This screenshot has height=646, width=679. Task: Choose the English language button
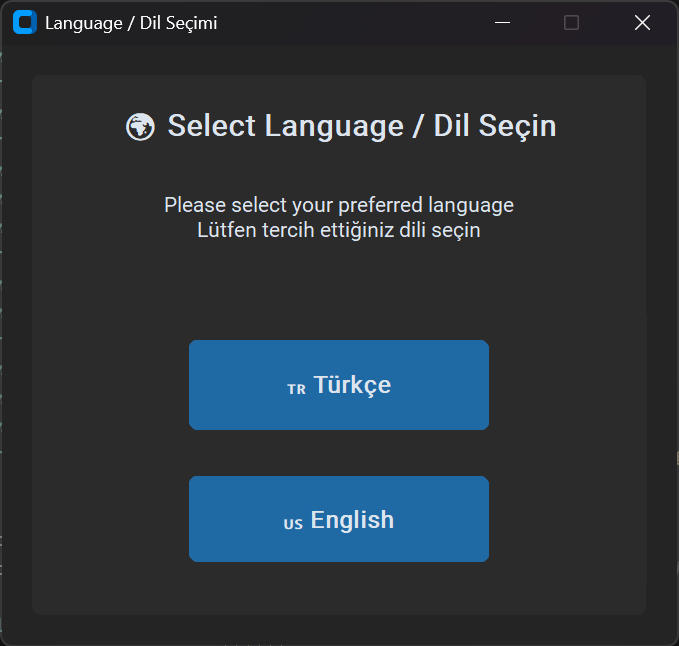pyautogui.click(x=339, y=519)
